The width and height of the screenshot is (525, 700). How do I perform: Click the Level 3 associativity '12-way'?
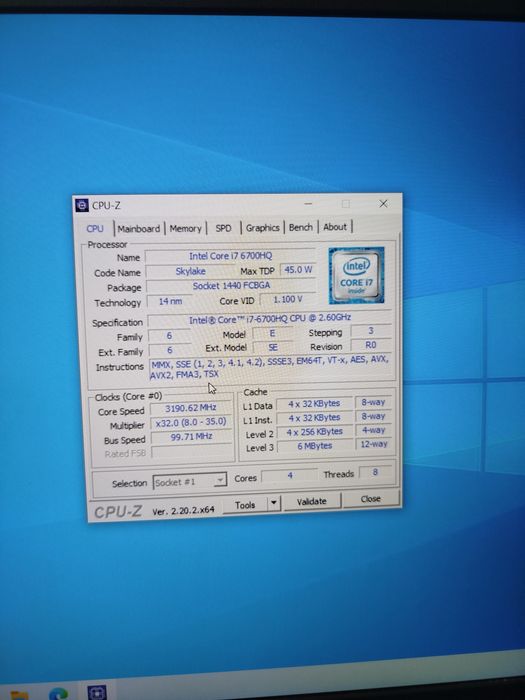(374, 444)
